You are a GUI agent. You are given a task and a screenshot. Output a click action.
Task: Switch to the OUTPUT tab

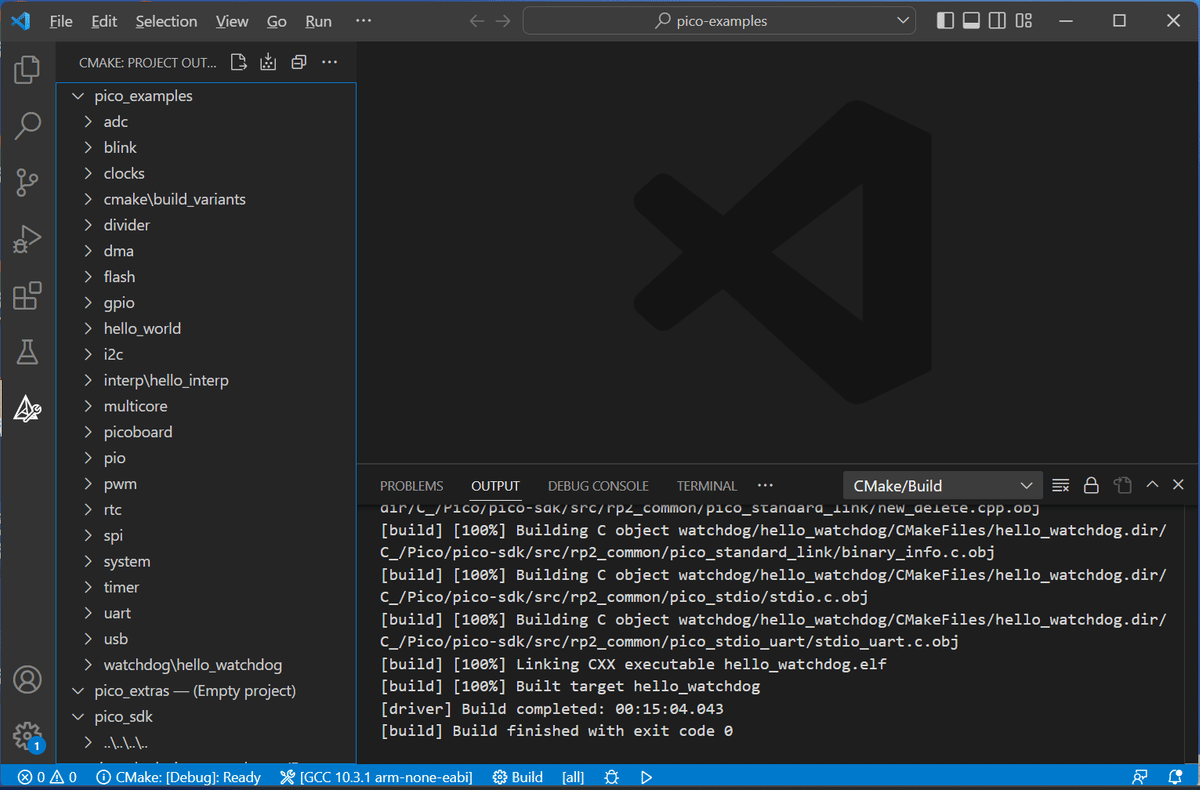(x=495, y=486)
